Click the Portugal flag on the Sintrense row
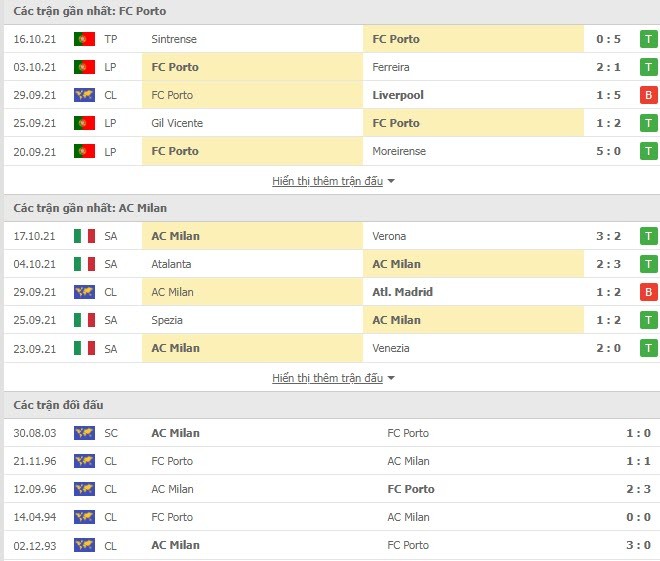The image size is (660, 561). click(x=84, y=39)
